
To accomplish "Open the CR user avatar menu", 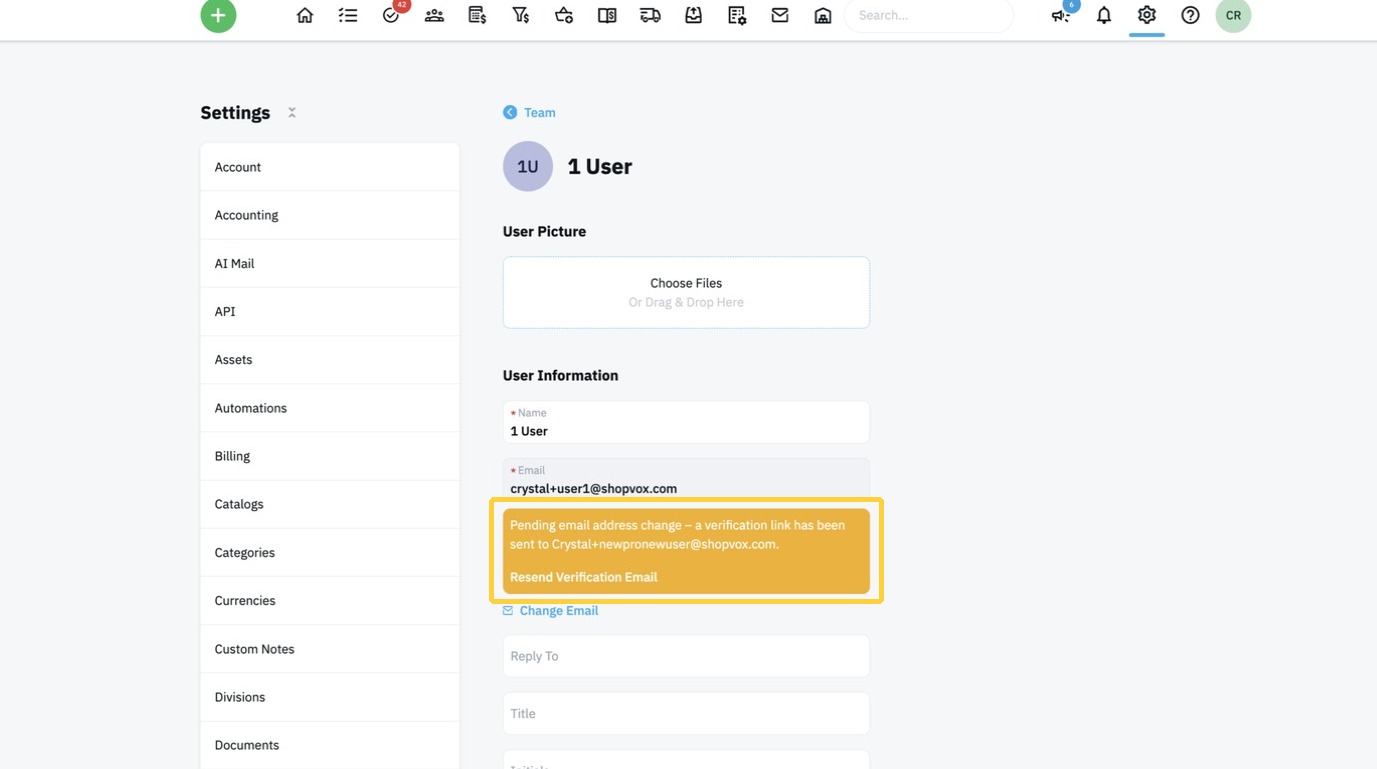I will (1233, 15).
